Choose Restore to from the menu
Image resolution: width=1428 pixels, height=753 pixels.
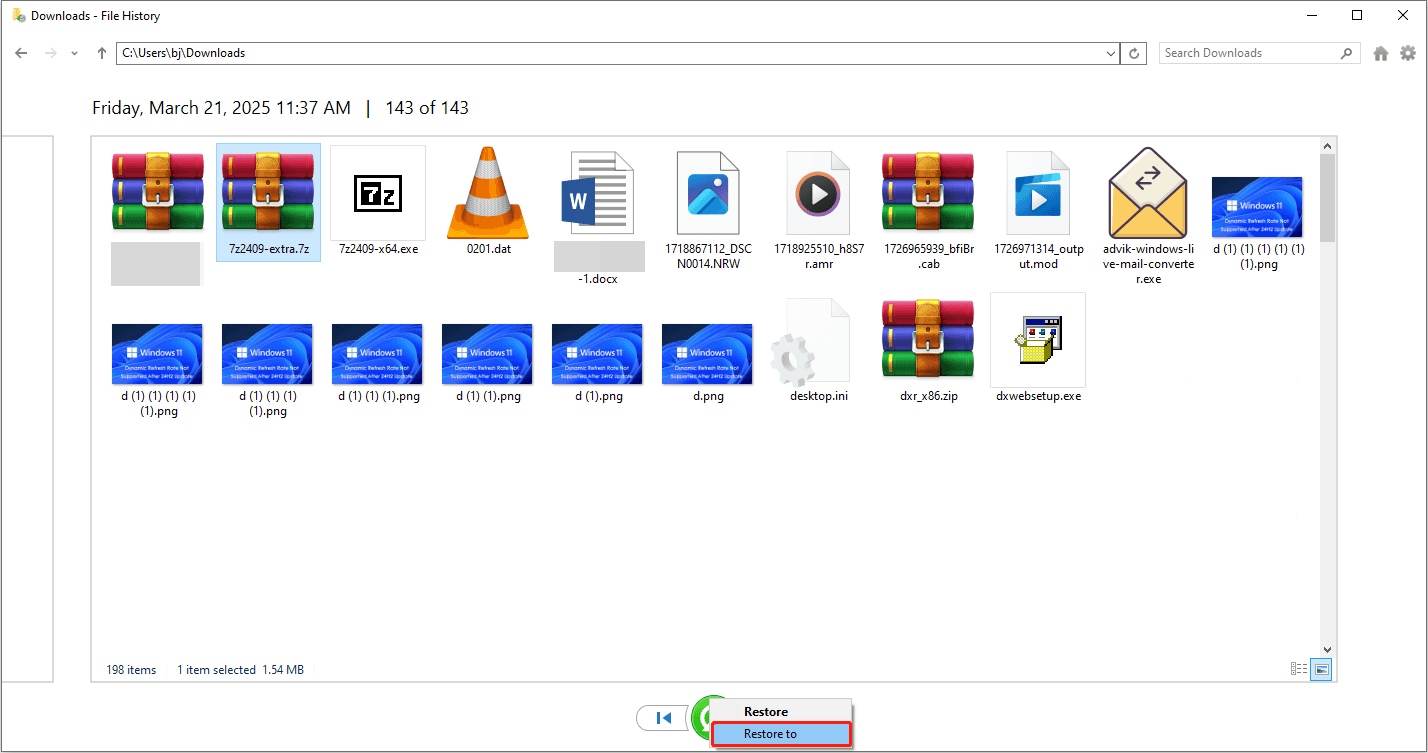pyautogui.click(x=781, y=733)
